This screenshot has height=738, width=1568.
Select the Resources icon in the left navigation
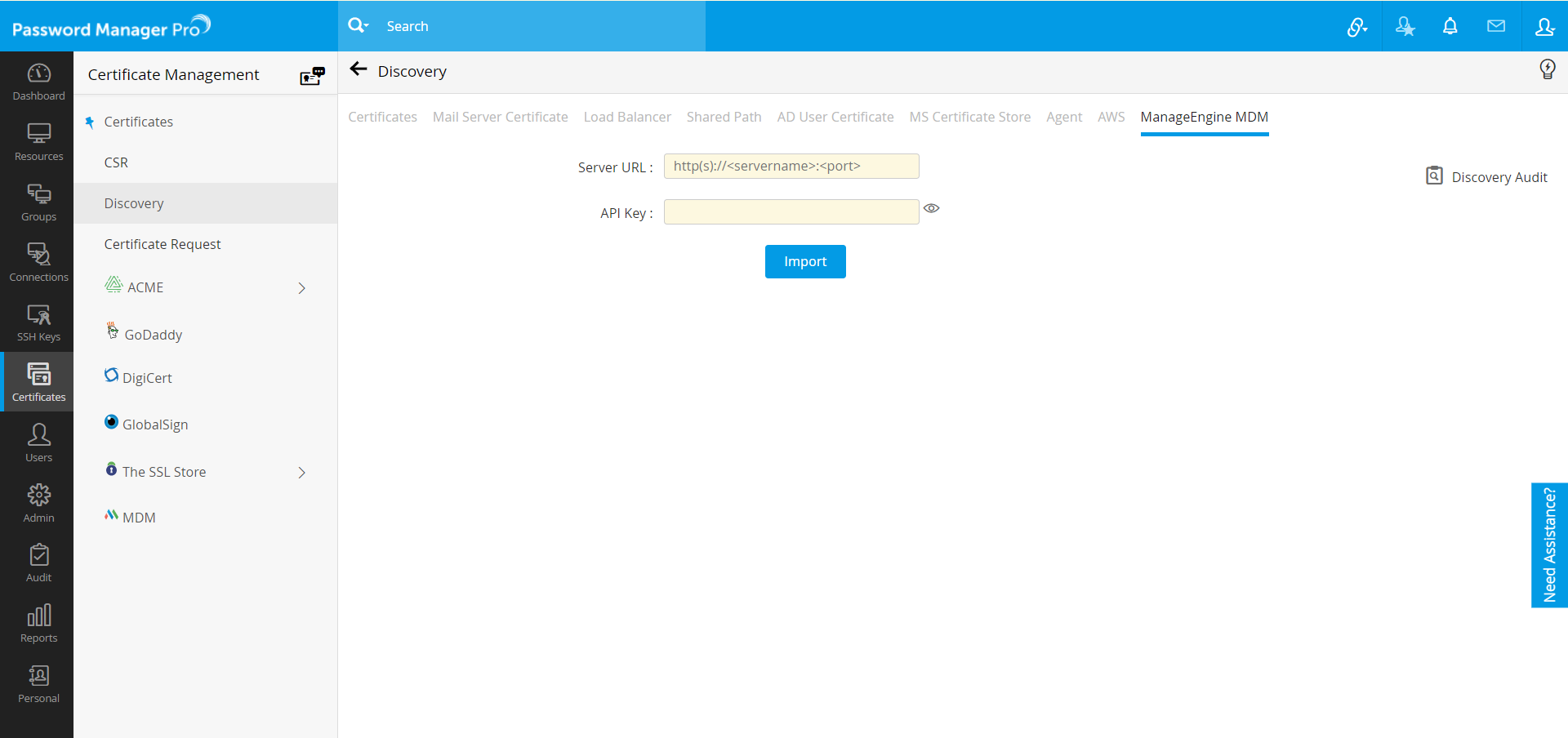(38, 139)
